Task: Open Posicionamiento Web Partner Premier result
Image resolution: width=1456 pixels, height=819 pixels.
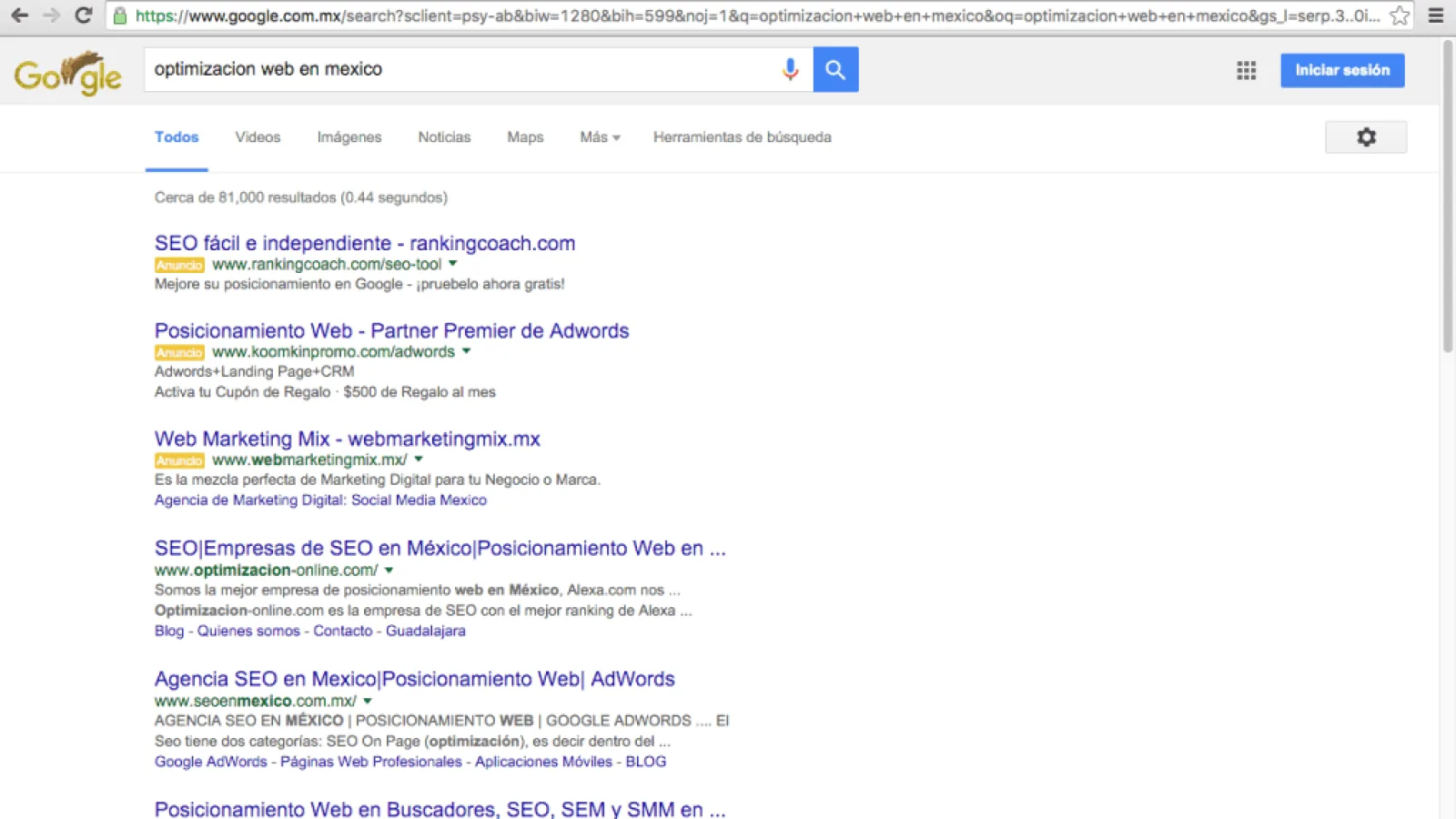Action: [391, 330]
